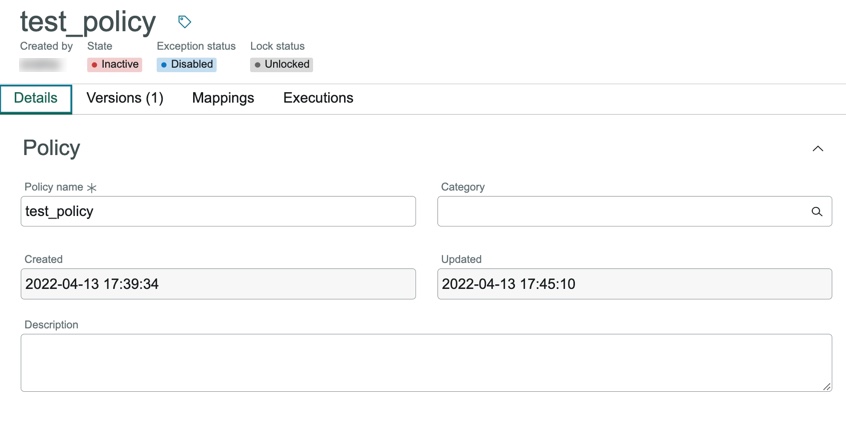Click the Description resize handle

827,386
